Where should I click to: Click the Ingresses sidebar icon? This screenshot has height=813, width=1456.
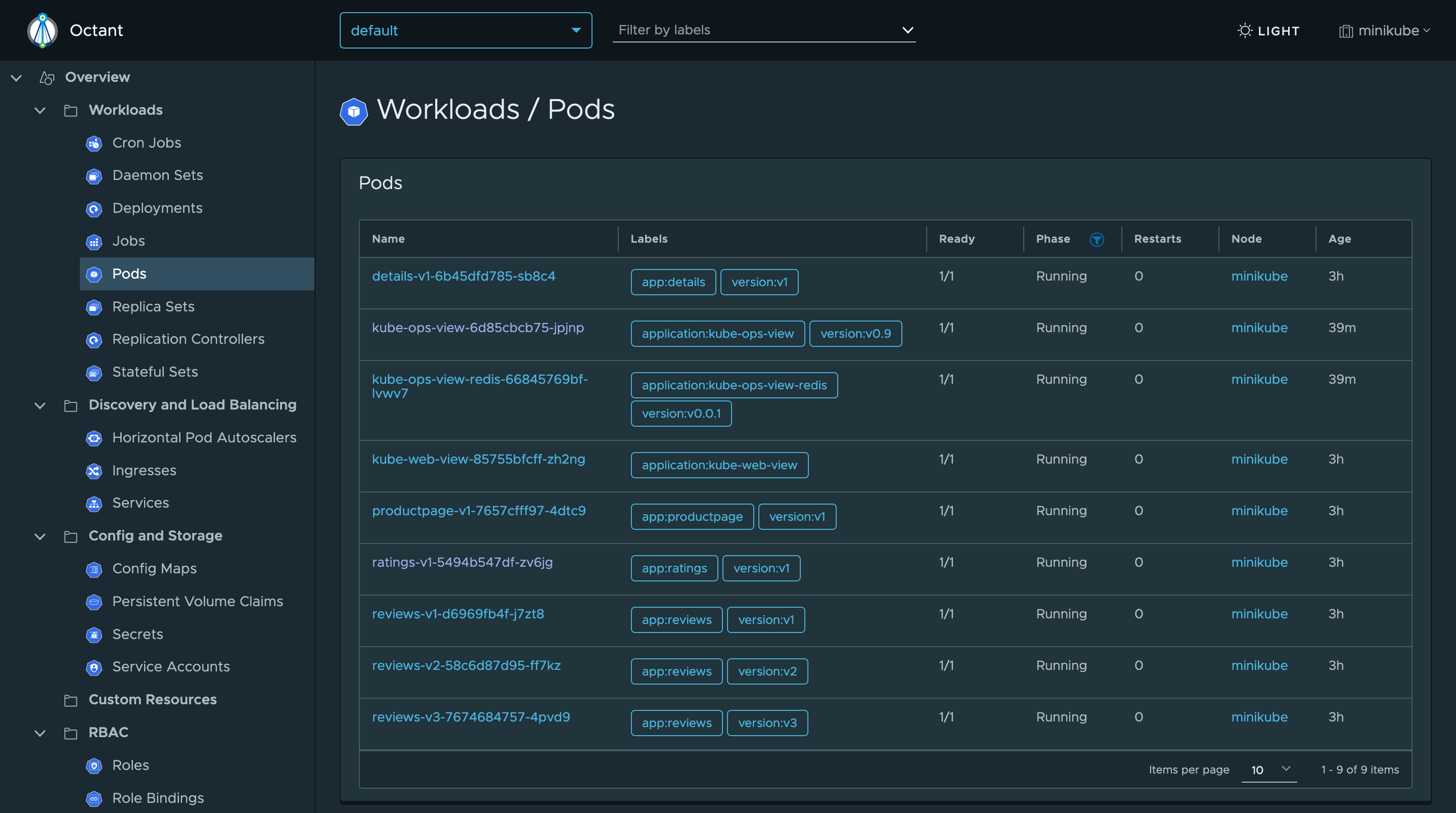[94, 471]
